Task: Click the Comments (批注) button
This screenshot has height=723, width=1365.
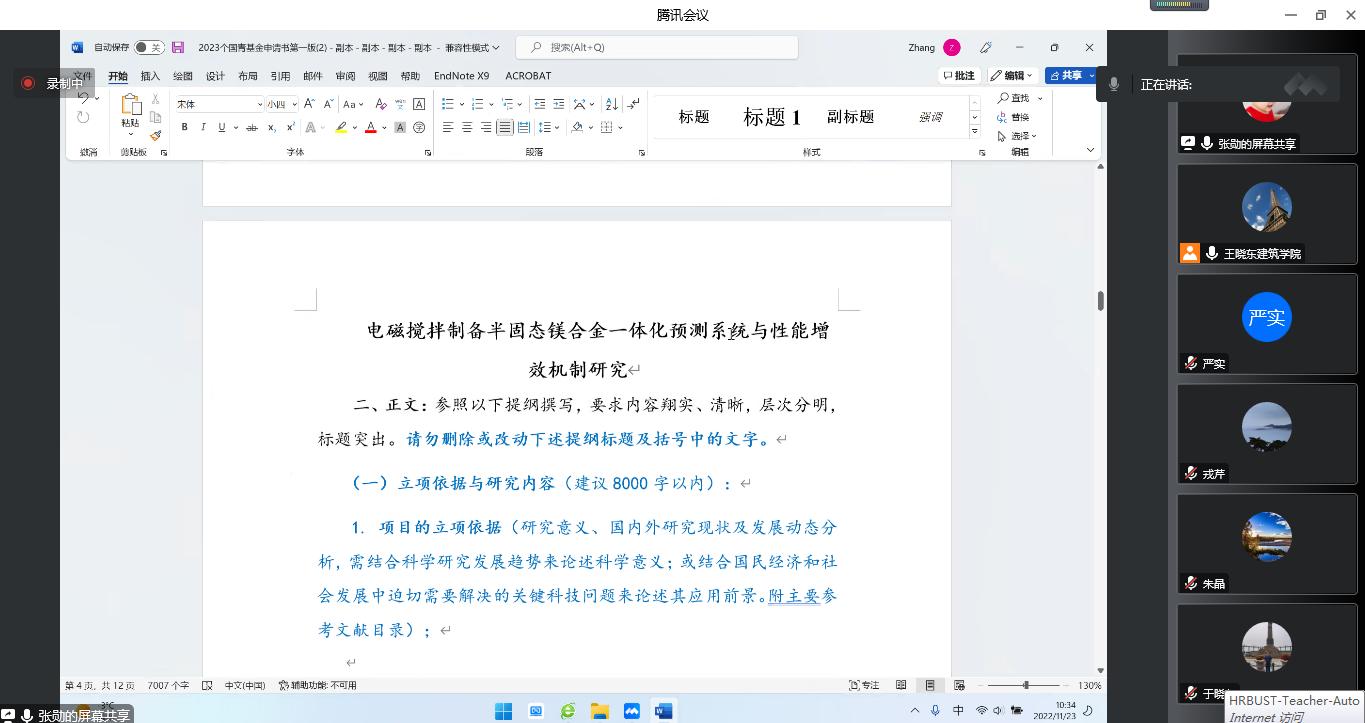Action: coord(958,76)
